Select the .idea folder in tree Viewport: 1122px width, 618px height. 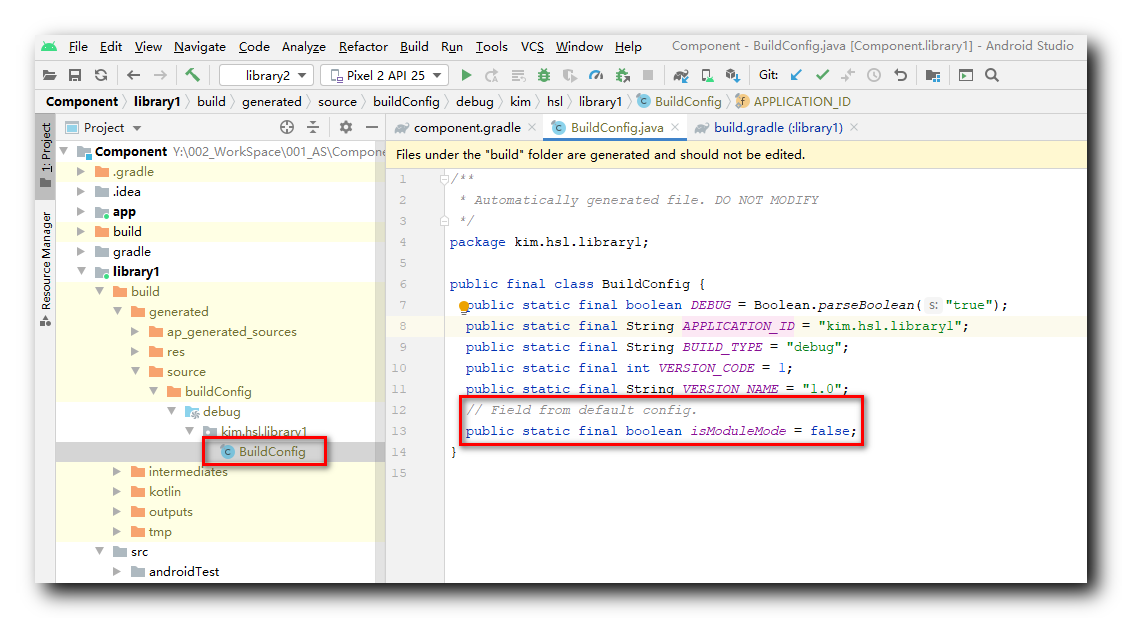point(126,192)
